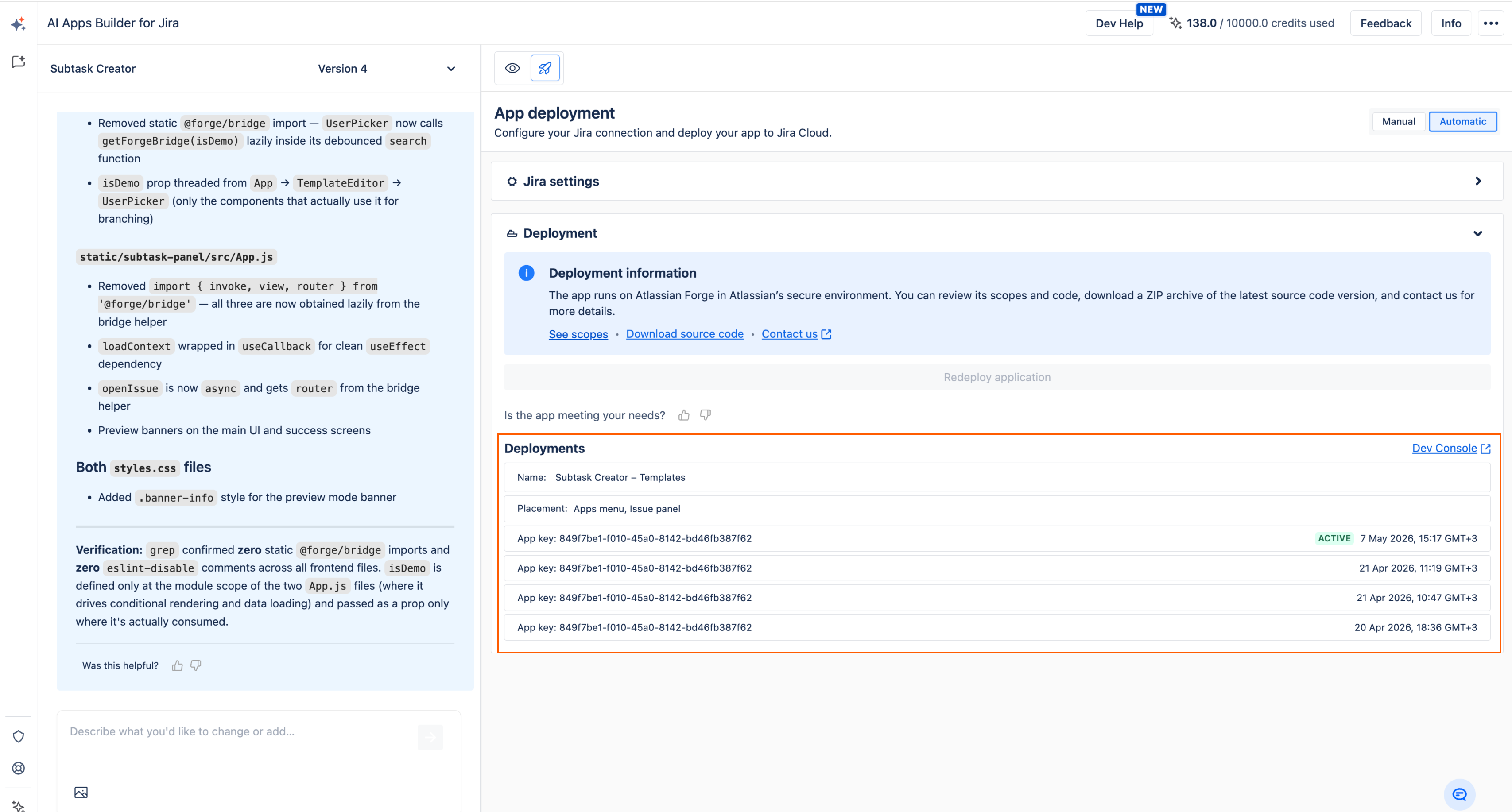1512x812 pixels.
Task: Switch deployment mode to Manual
Action: pos(1399,121)
